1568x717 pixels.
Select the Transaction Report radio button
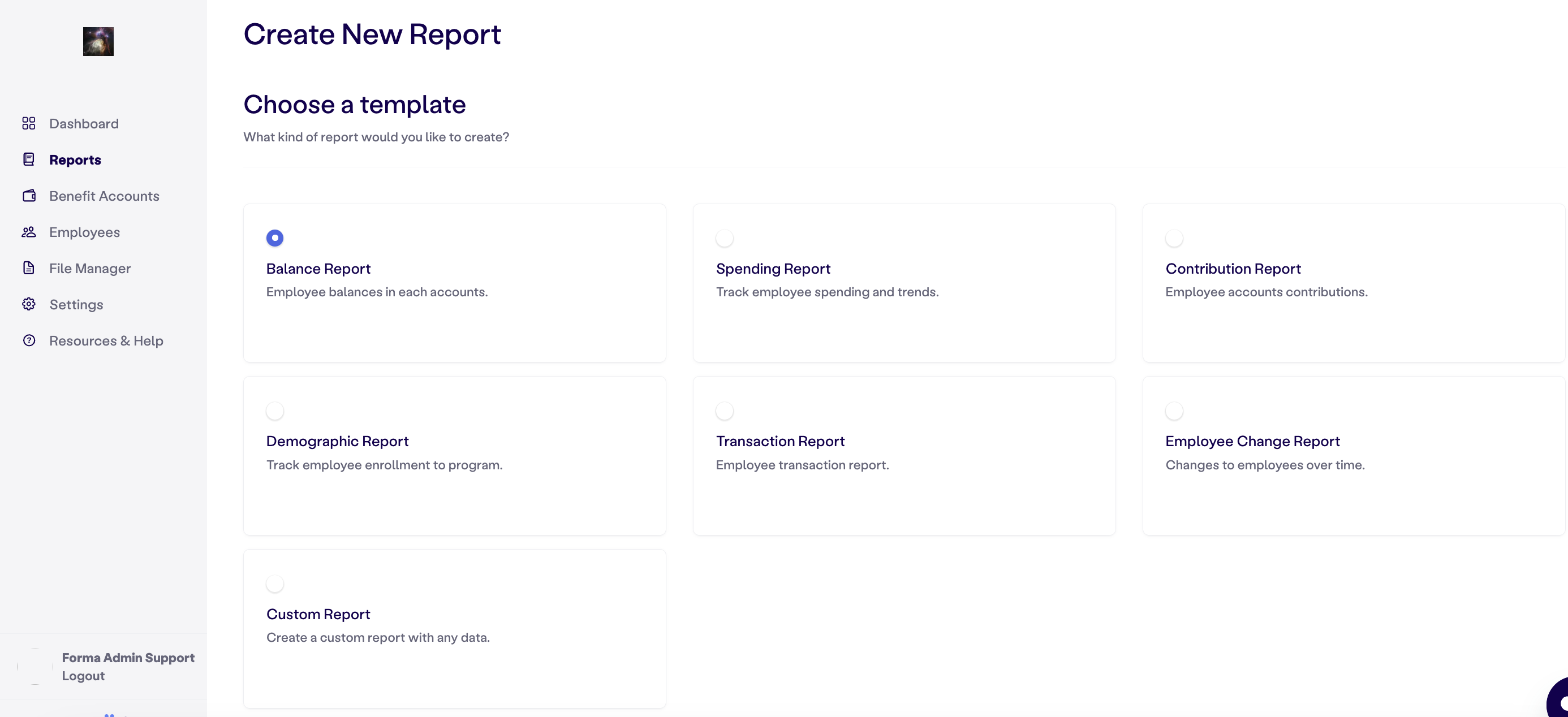(x=725, y=411)
